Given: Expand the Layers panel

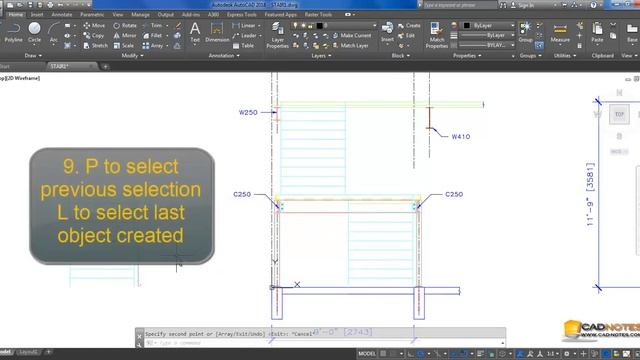Looking at the screenshot, I should pos(321,56).
